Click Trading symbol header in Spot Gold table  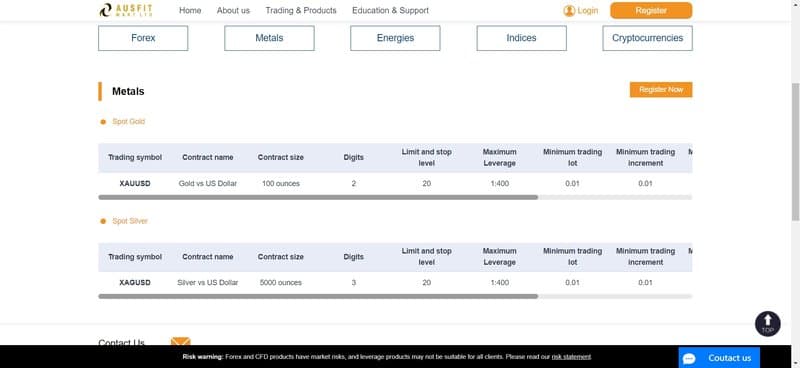[x=135, y=157]
